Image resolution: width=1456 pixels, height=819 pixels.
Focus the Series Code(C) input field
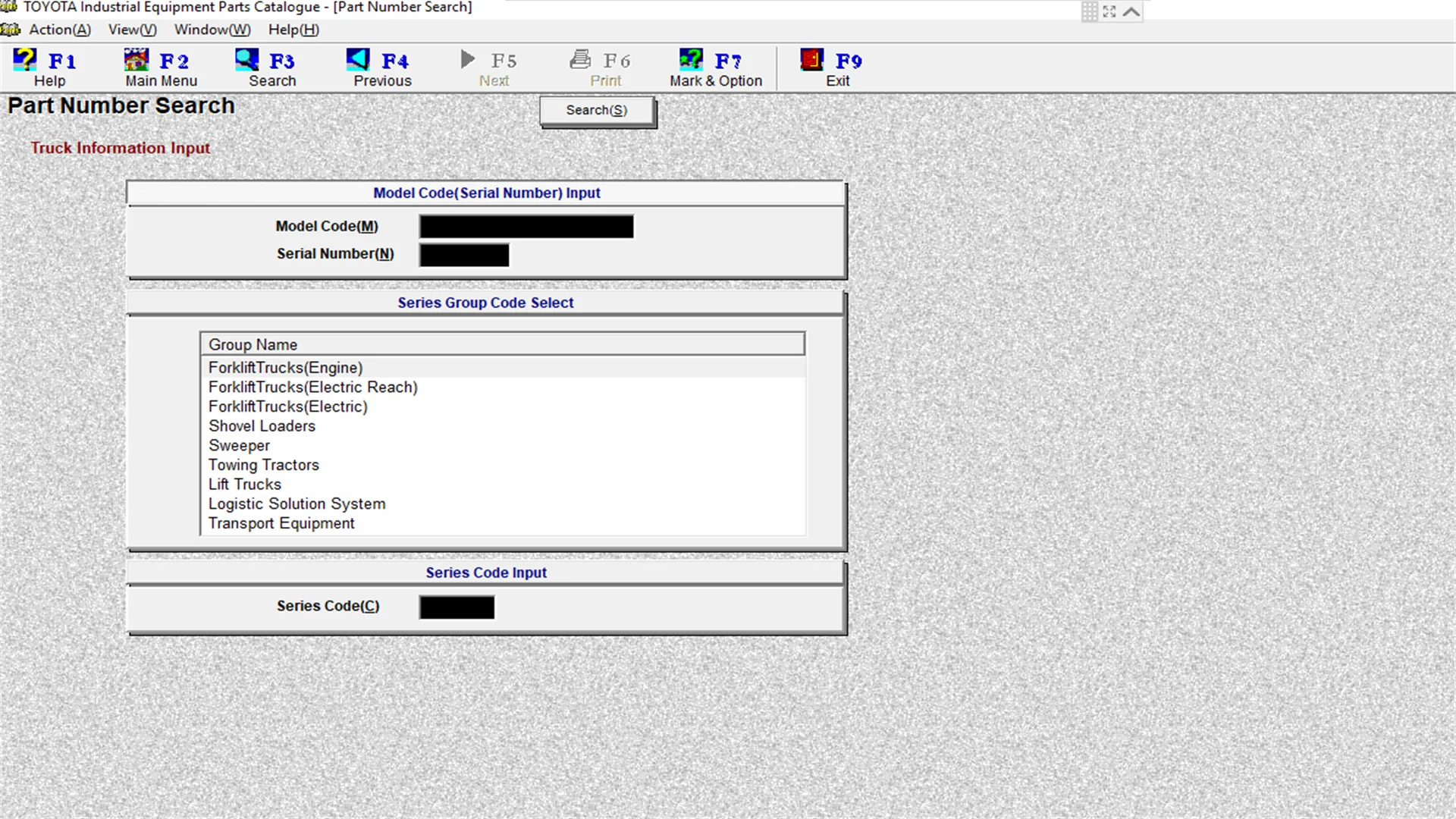click(x=457, y=607)
